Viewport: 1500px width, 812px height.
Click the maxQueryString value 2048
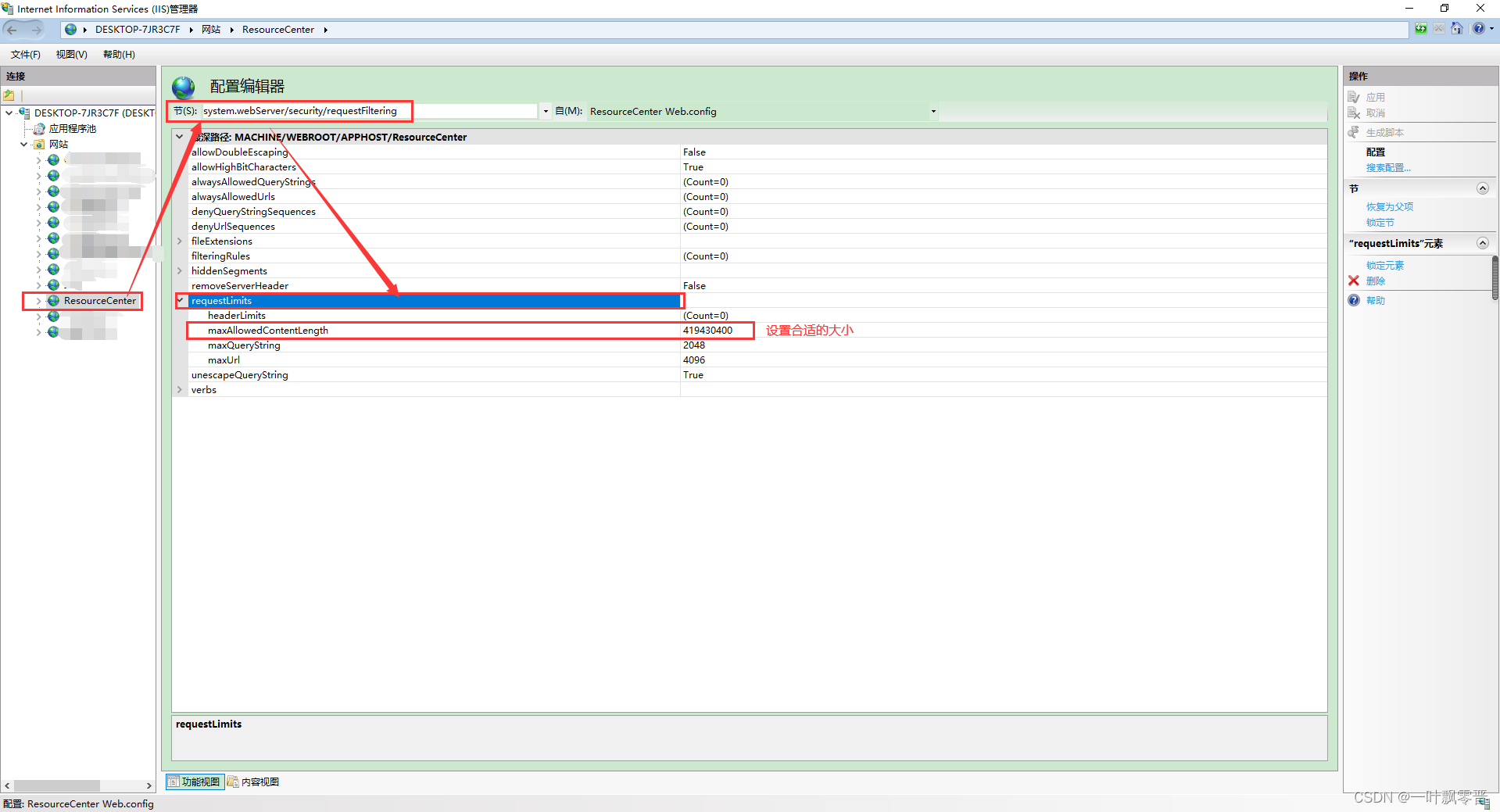coord(694,345)
